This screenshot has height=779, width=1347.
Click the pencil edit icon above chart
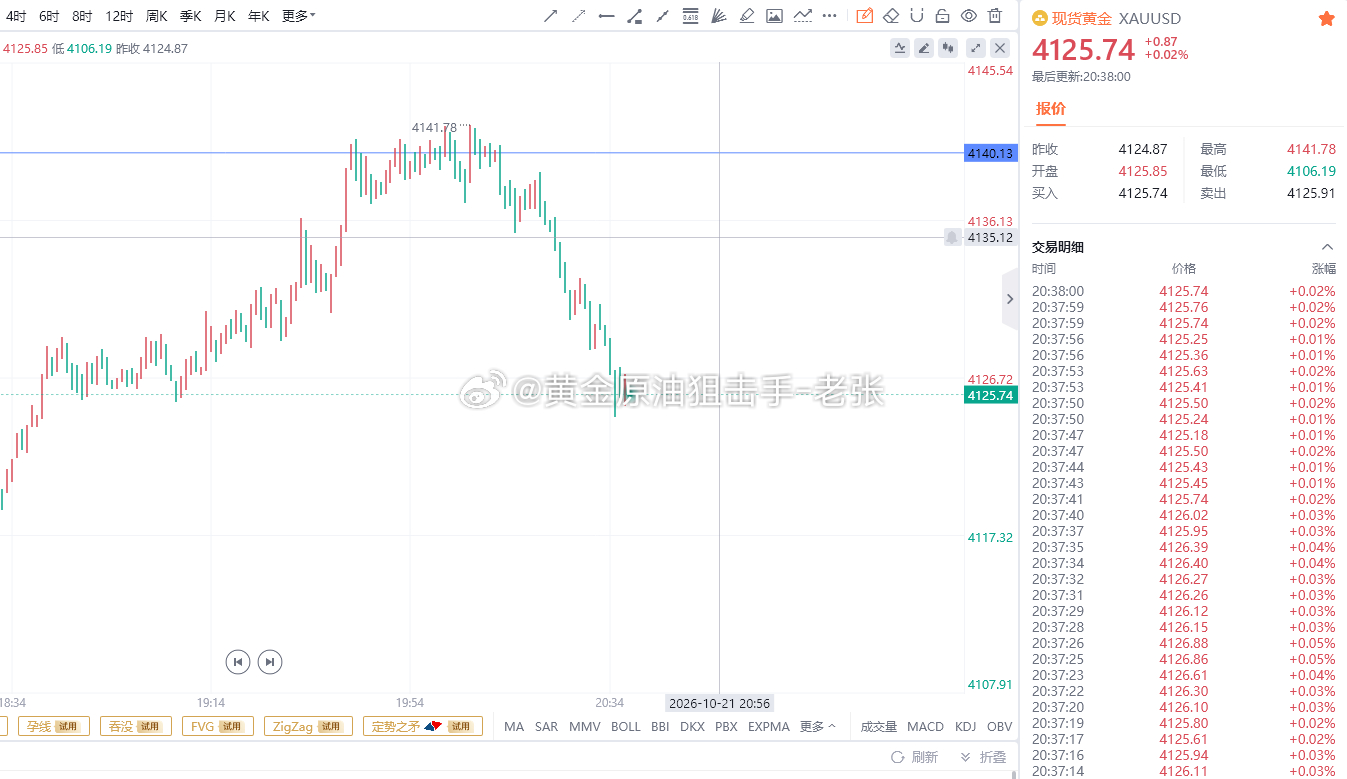[924, 47]
